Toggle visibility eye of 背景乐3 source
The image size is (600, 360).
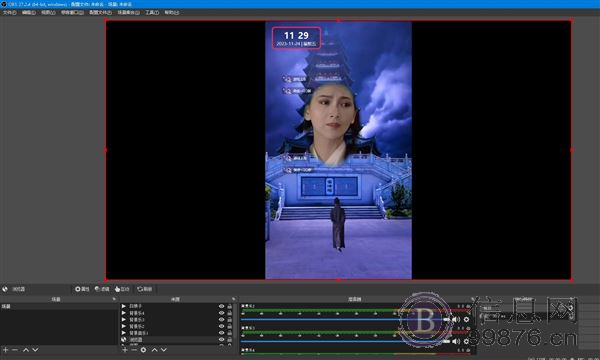(x=221, y=319)
